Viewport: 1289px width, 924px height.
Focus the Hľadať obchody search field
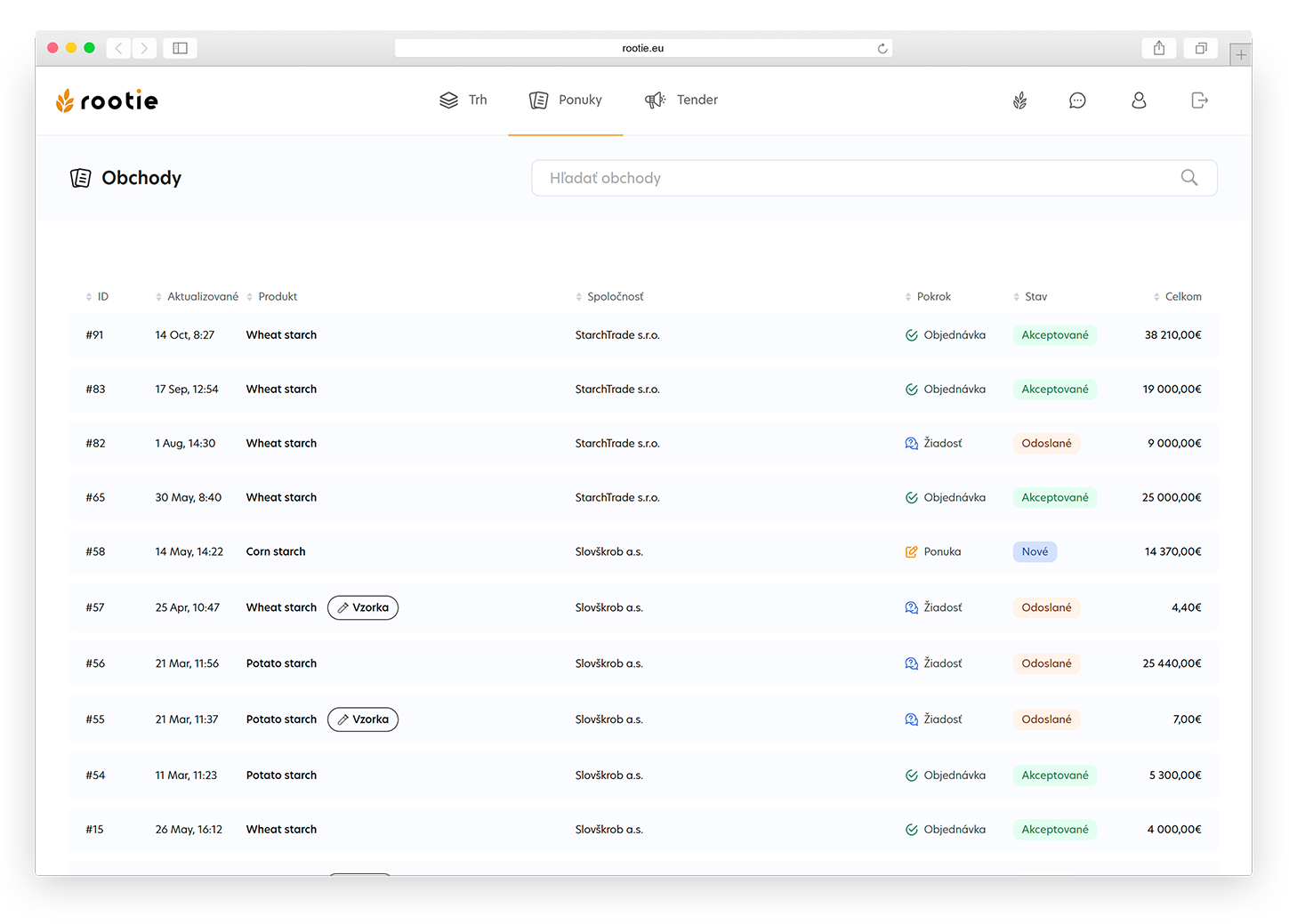click(854, 178)
